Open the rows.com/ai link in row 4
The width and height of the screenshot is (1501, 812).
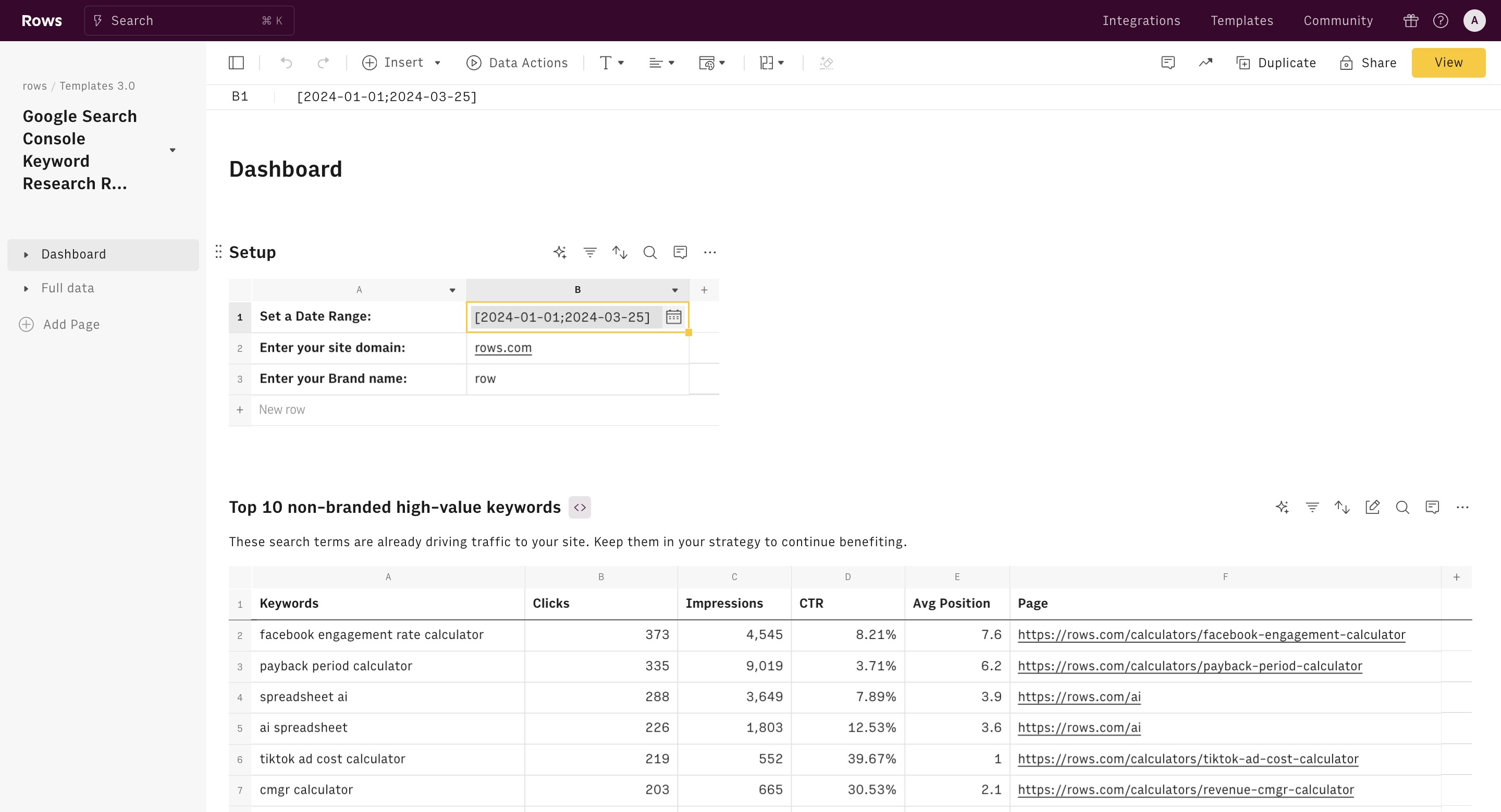click(1079, 697)
